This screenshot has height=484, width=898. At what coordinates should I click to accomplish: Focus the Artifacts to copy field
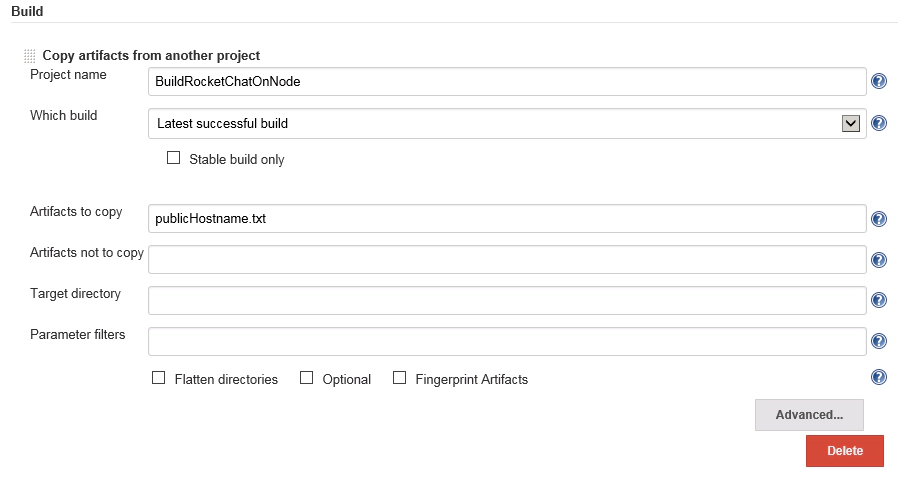(x=506, y=219)
